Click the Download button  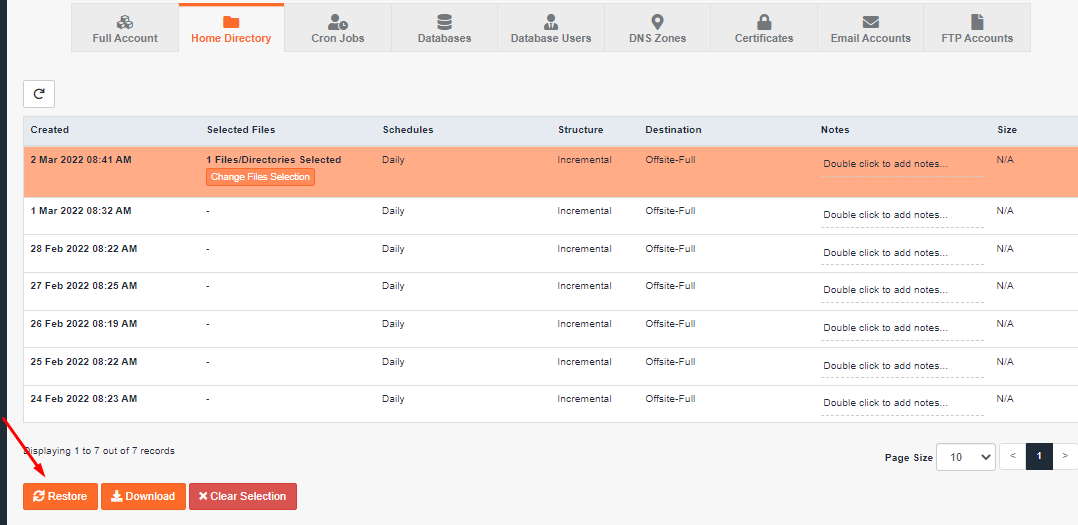pos(142,496)
